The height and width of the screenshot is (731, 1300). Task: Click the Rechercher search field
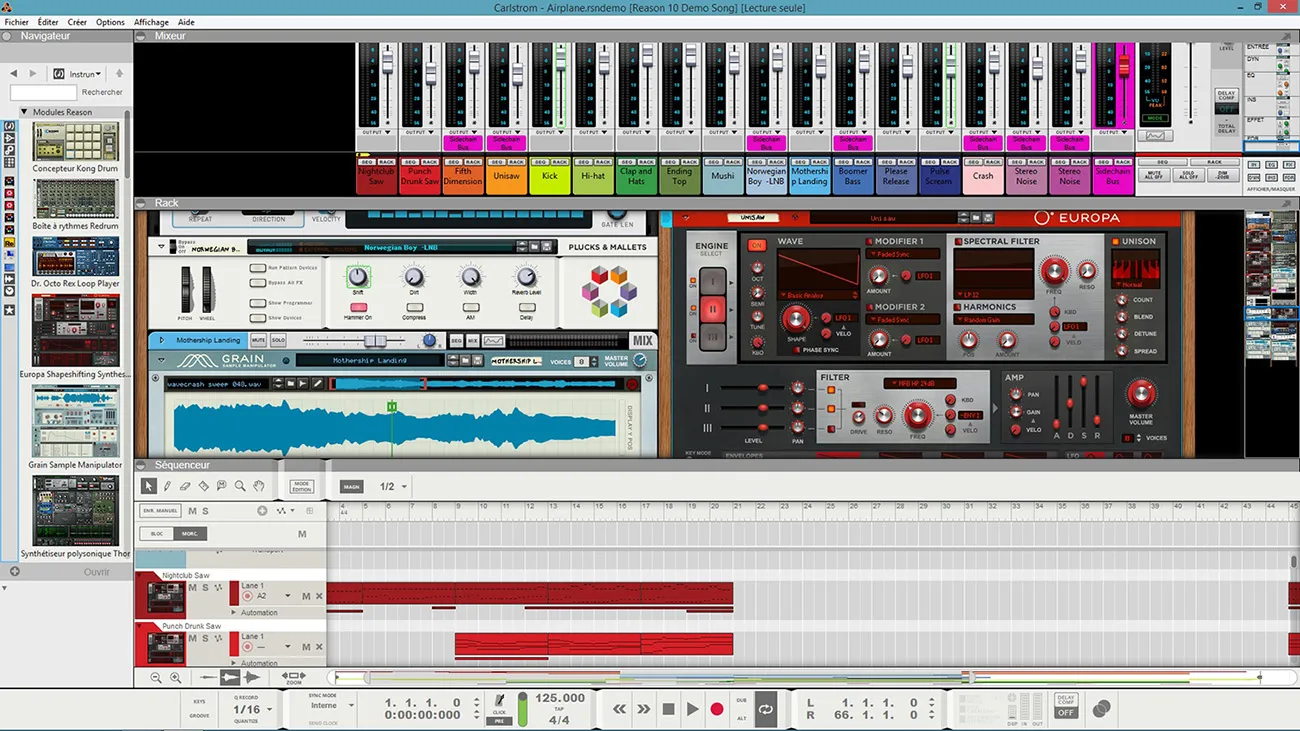click(43, 92)
